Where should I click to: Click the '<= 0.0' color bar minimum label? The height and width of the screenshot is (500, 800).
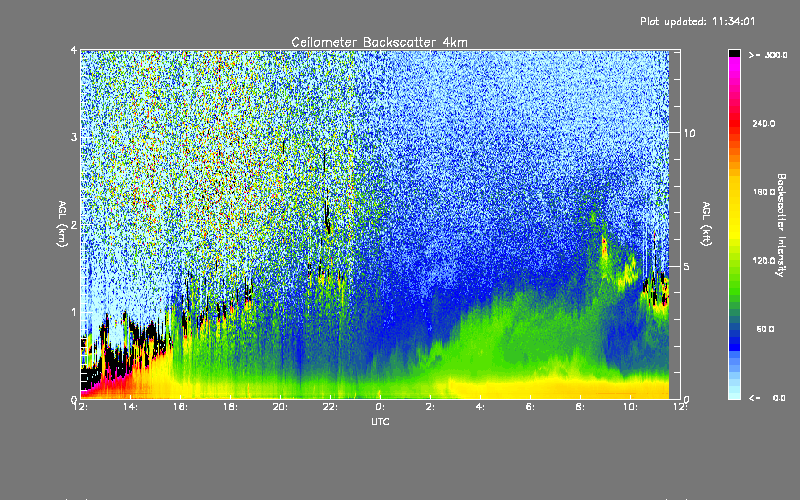767,398
